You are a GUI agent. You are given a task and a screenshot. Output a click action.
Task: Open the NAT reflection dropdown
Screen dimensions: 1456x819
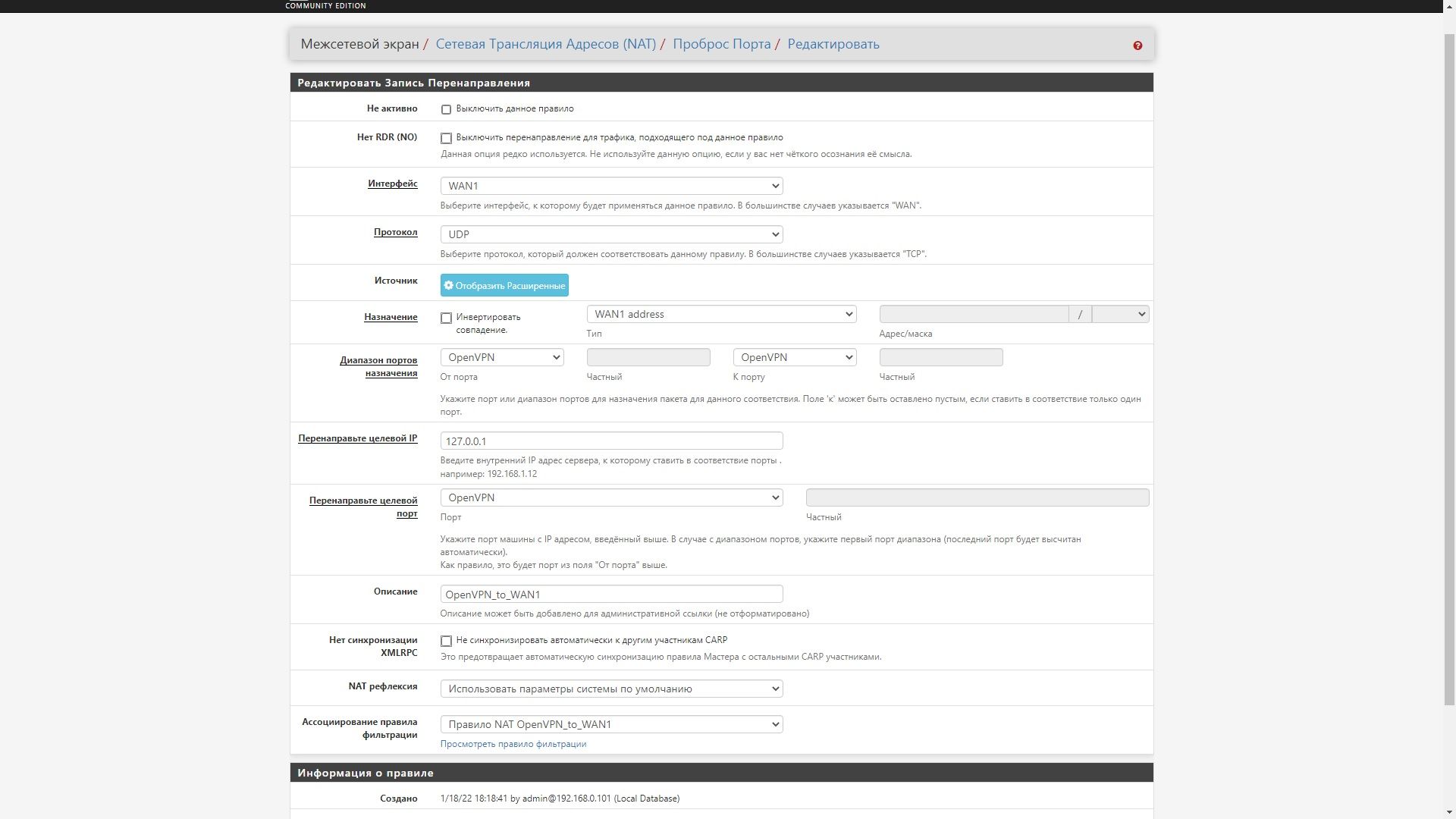(611, 689)
